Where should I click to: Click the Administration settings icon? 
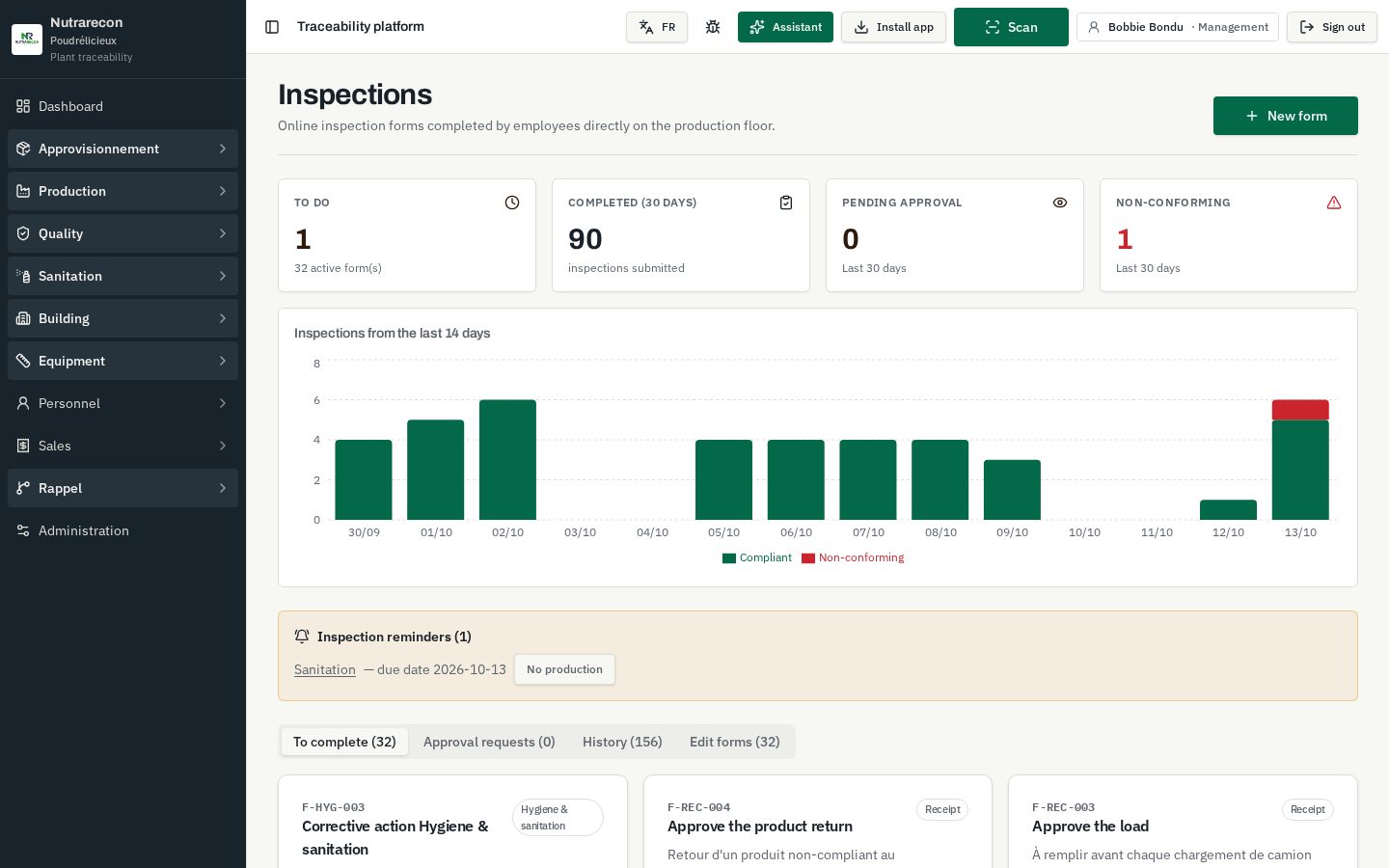click(23, 530)
